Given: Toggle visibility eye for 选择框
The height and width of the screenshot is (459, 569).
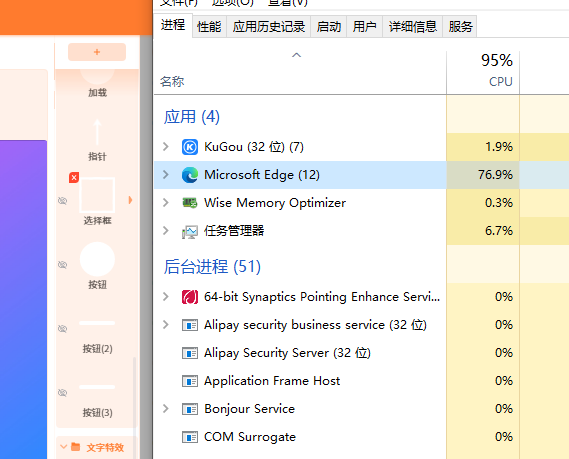Looking at the screenshot, I should pyautogui.click(x=62, y=200).
